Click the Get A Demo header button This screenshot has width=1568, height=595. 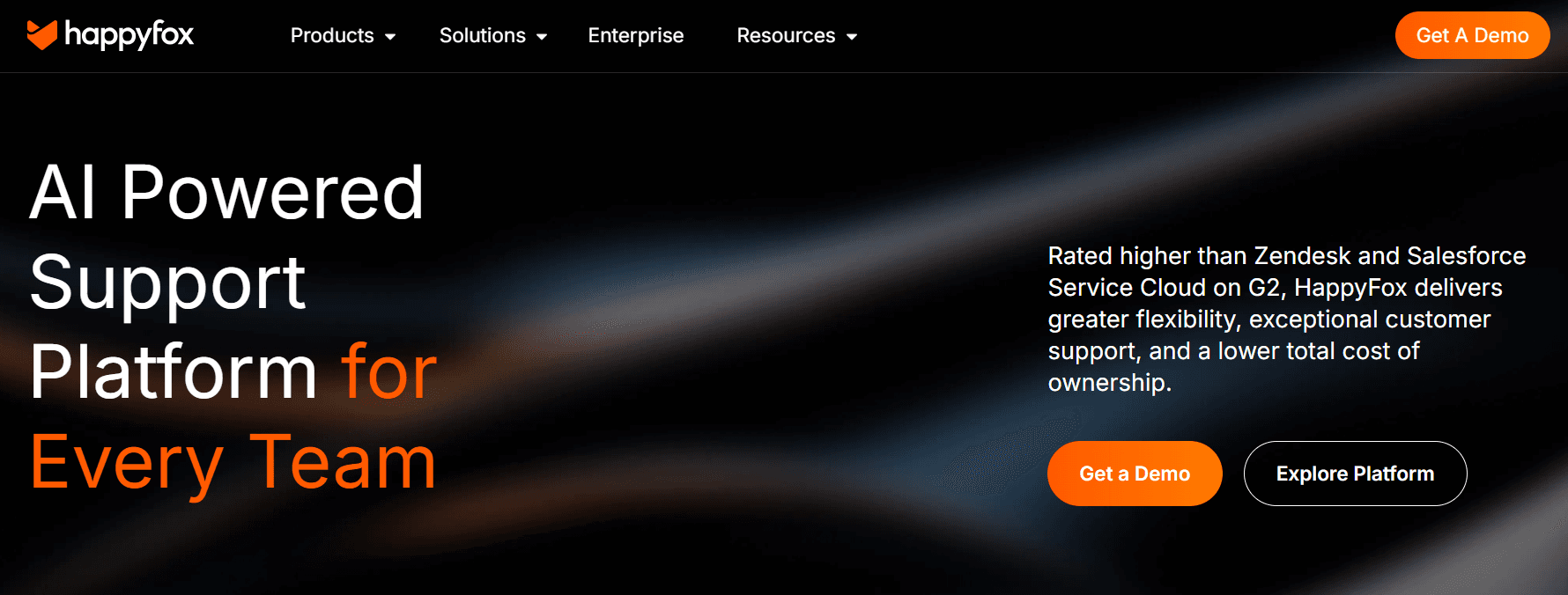[x=1472, y=35]
